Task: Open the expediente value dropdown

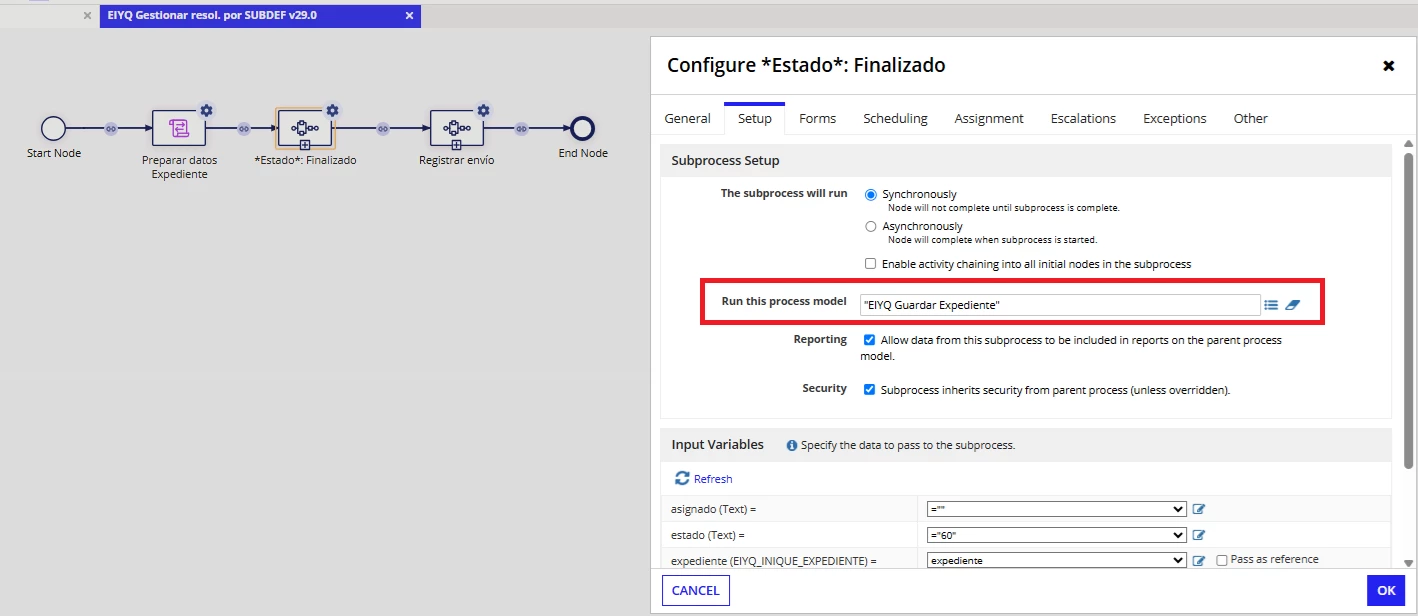Action: pos(1057,560)
